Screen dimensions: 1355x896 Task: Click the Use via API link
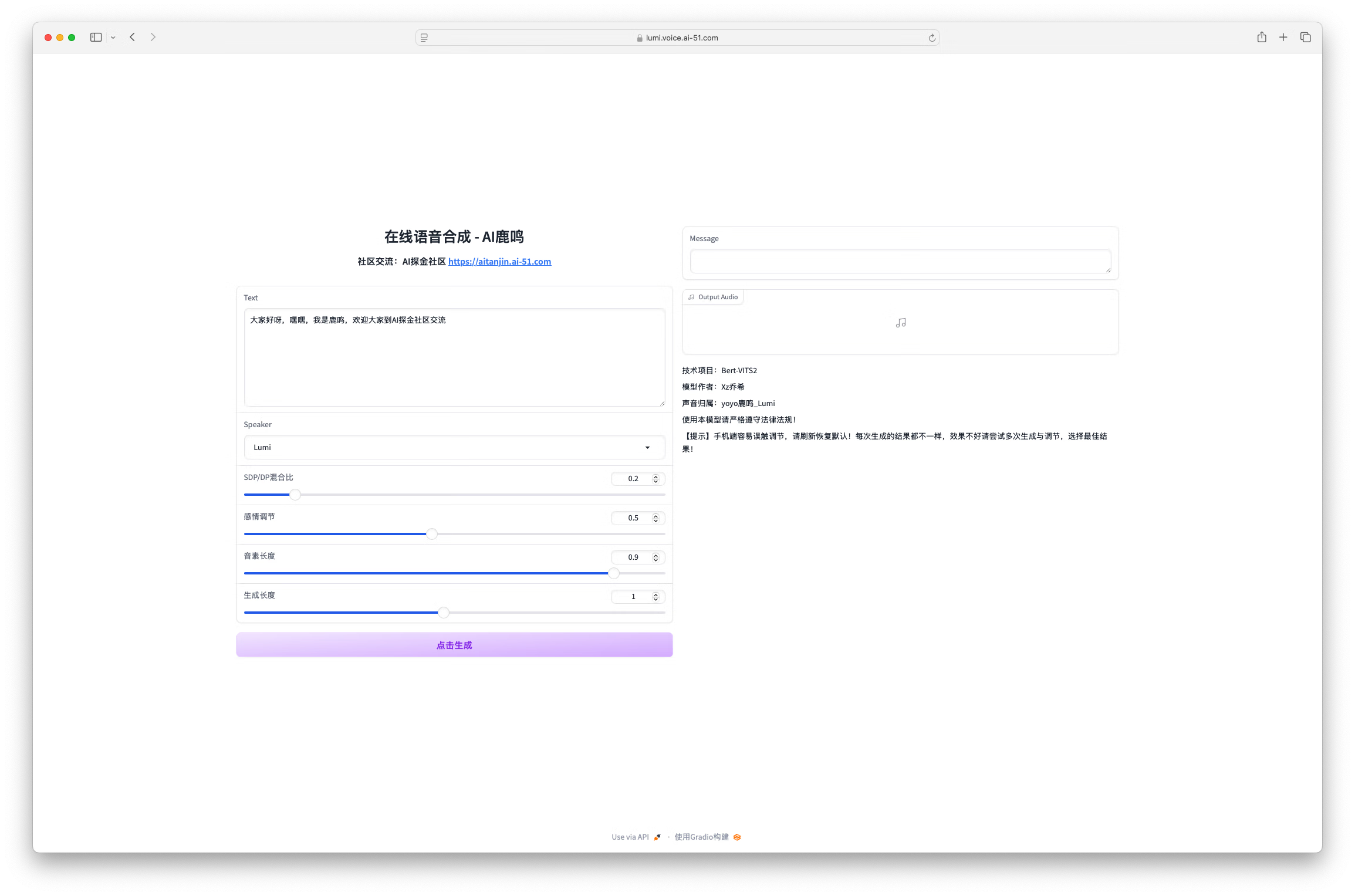(x=631, y=837)
